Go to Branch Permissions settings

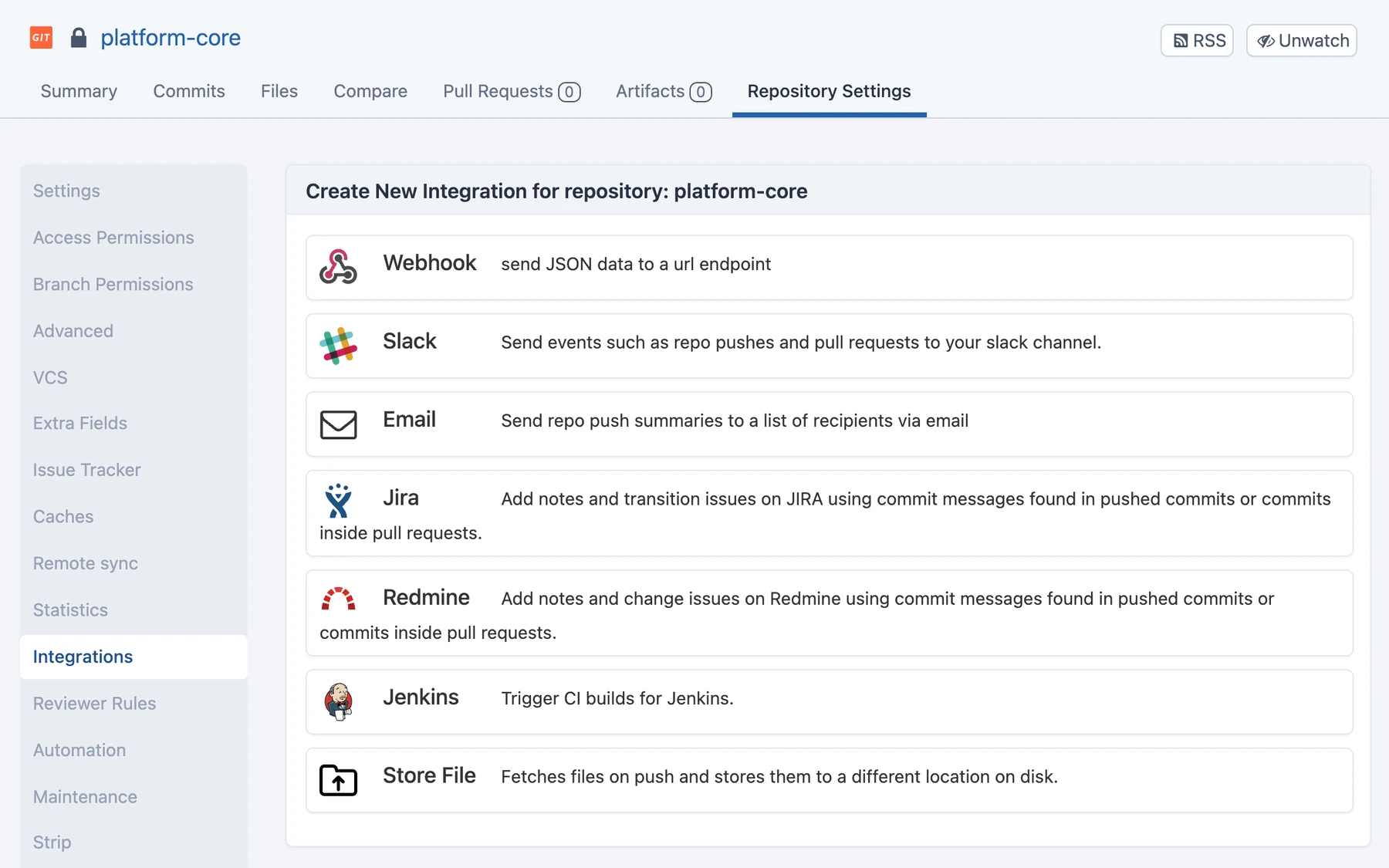point(133,284)
